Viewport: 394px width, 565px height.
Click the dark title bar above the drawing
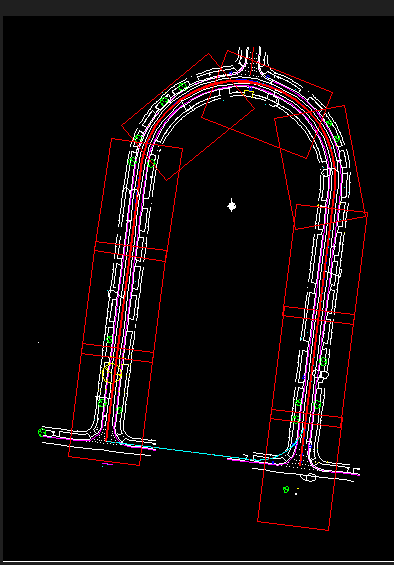point(197,8)
